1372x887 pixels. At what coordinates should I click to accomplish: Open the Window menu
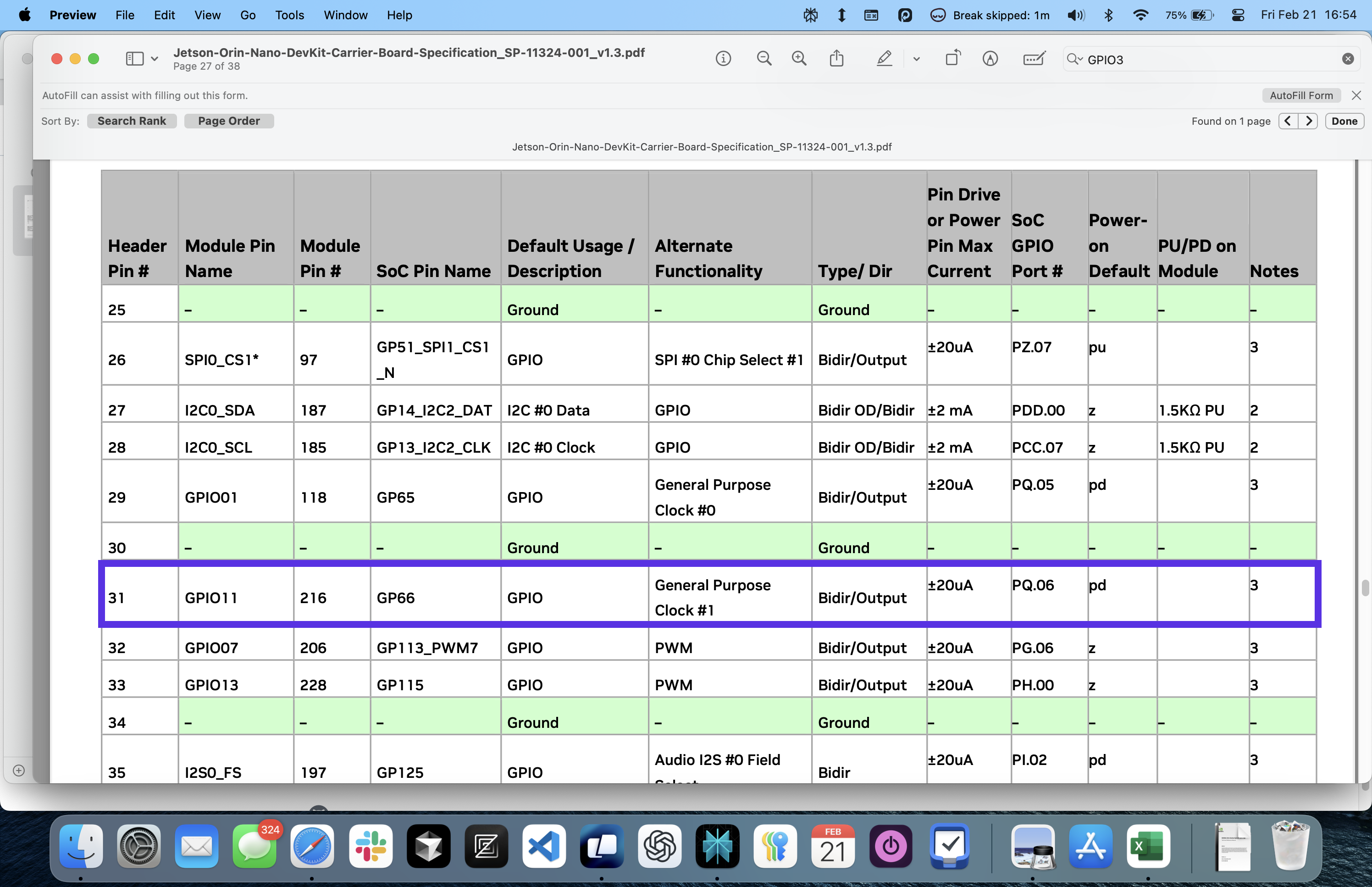coord(345,15)
